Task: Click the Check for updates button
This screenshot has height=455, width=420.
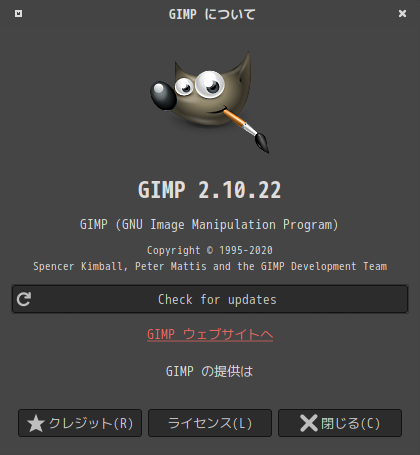Action: click(210, 299)
